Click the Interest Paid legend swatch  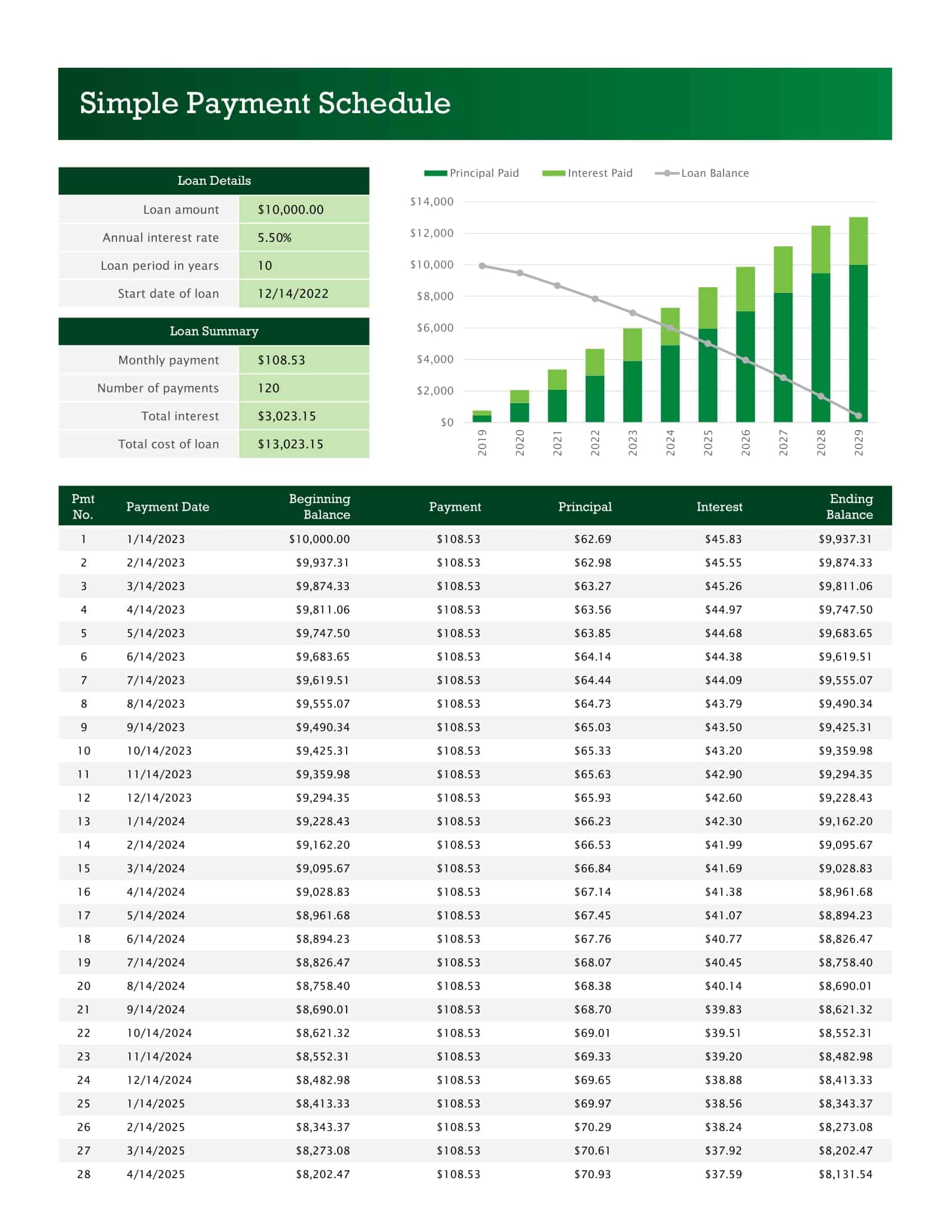[553, 173]
